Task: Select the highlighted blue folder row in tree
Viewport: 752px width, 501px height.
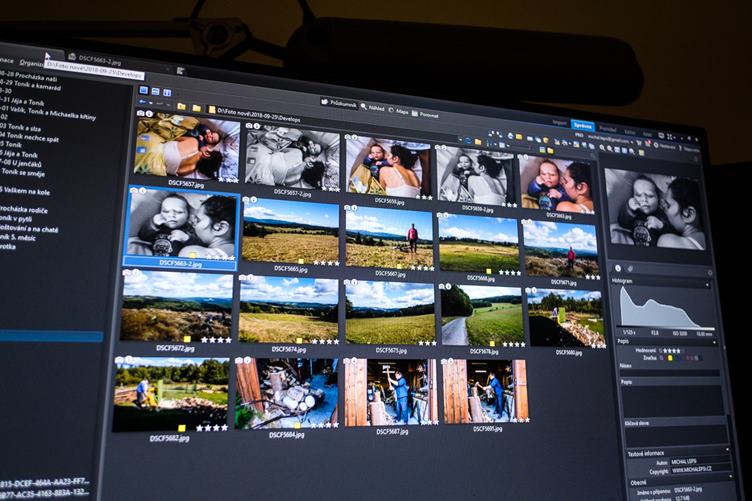Action: [51, 336]
